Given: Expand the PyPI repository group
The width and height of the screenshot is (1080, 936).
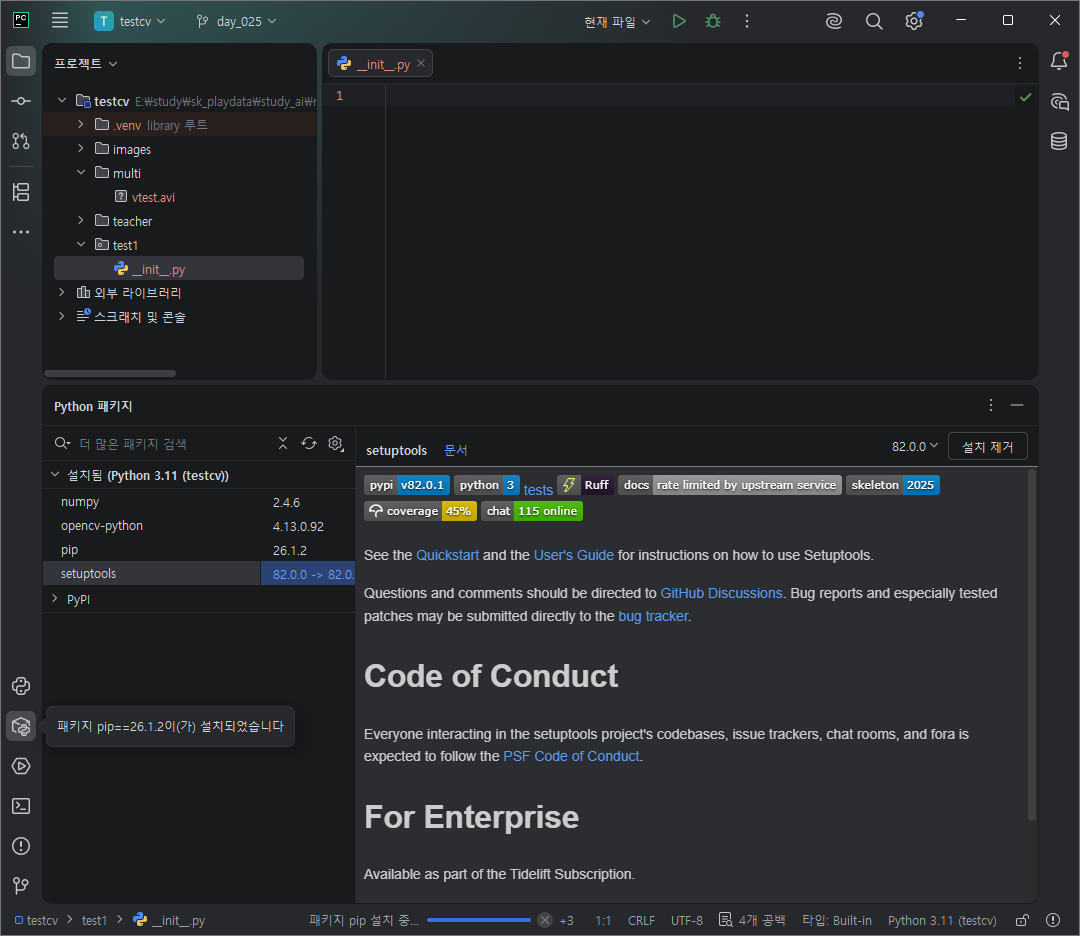Looking at the screenshot, I should (x=55, y=599).
